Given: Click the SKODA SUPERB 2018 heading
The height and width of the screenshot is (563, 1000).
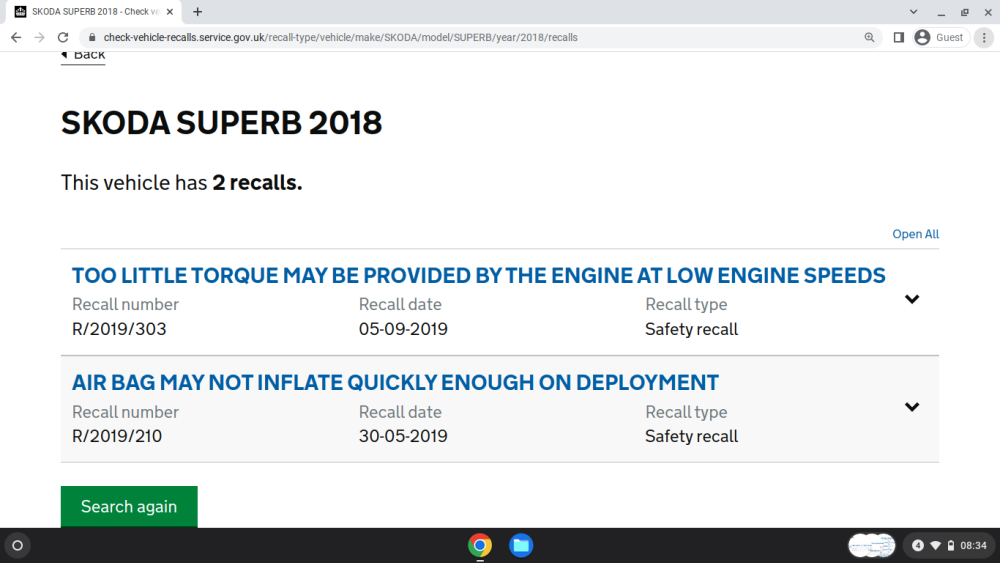Looking at the screenshot, I should coord(221,122).
